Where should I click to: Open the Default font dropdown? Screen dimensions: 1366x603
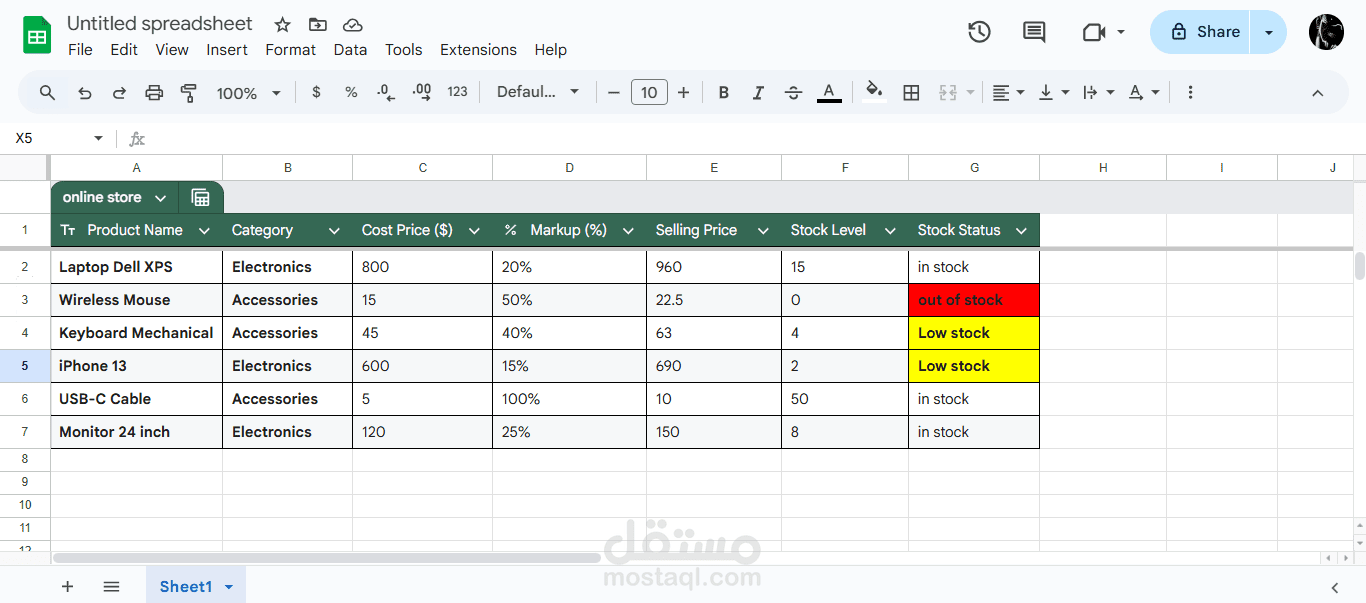click(538, 92)
